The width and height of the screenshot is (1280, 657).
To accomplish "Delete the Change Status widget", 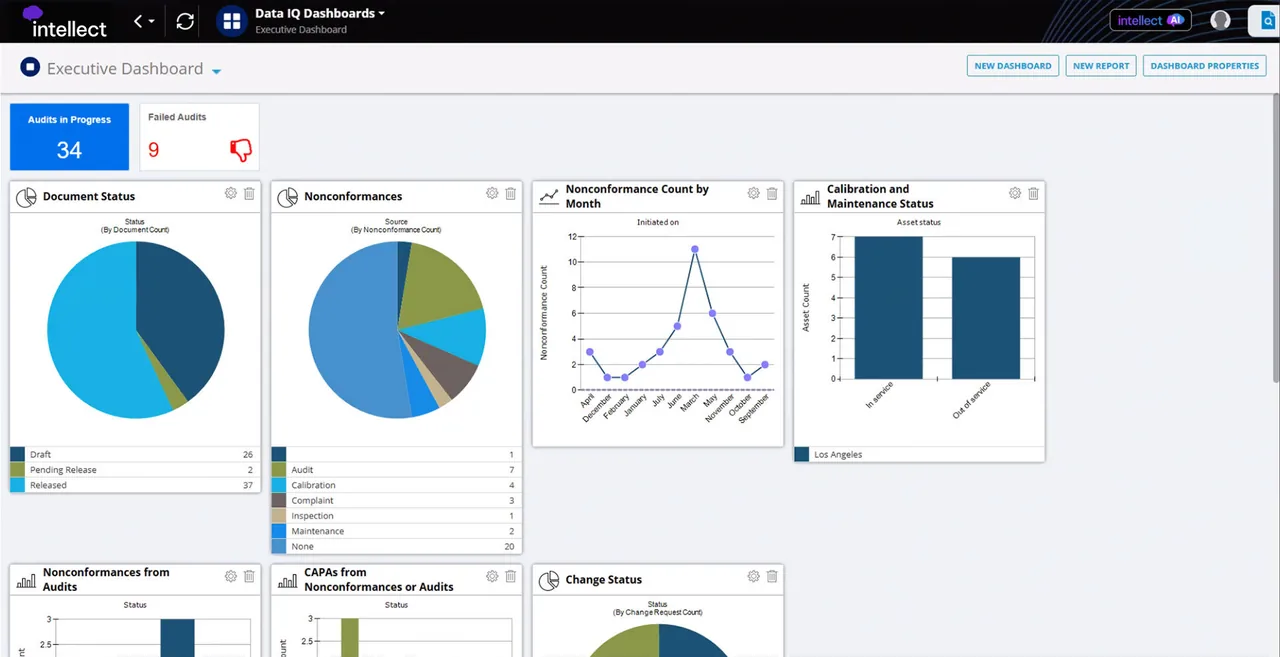I will pyautogui.click(x=772, y=577).
